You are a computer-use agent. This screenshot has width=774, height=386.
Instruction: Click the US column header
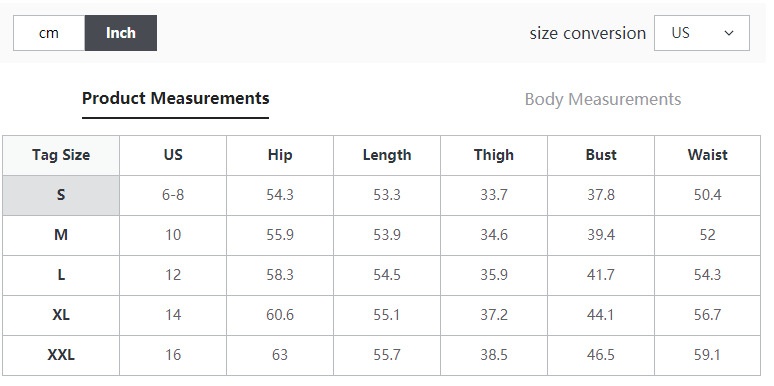click(x=173, y=155)
